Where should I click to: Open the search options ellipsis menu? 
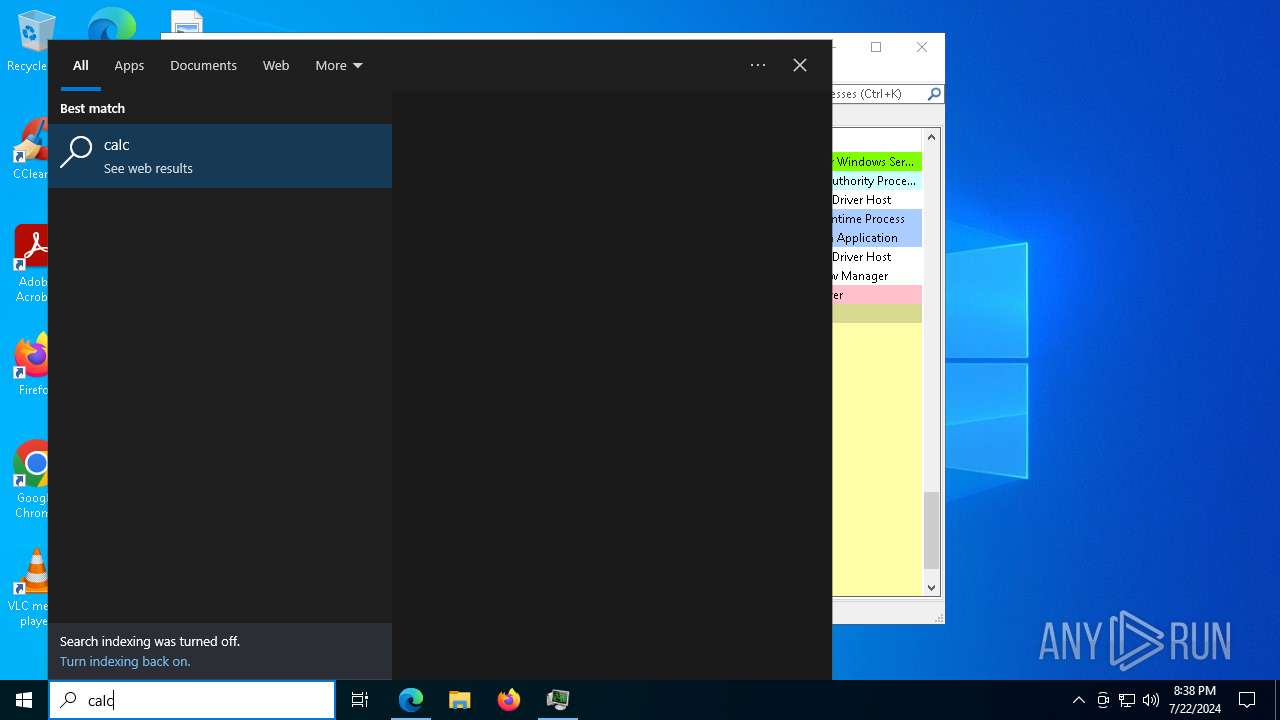coord(758,65)
